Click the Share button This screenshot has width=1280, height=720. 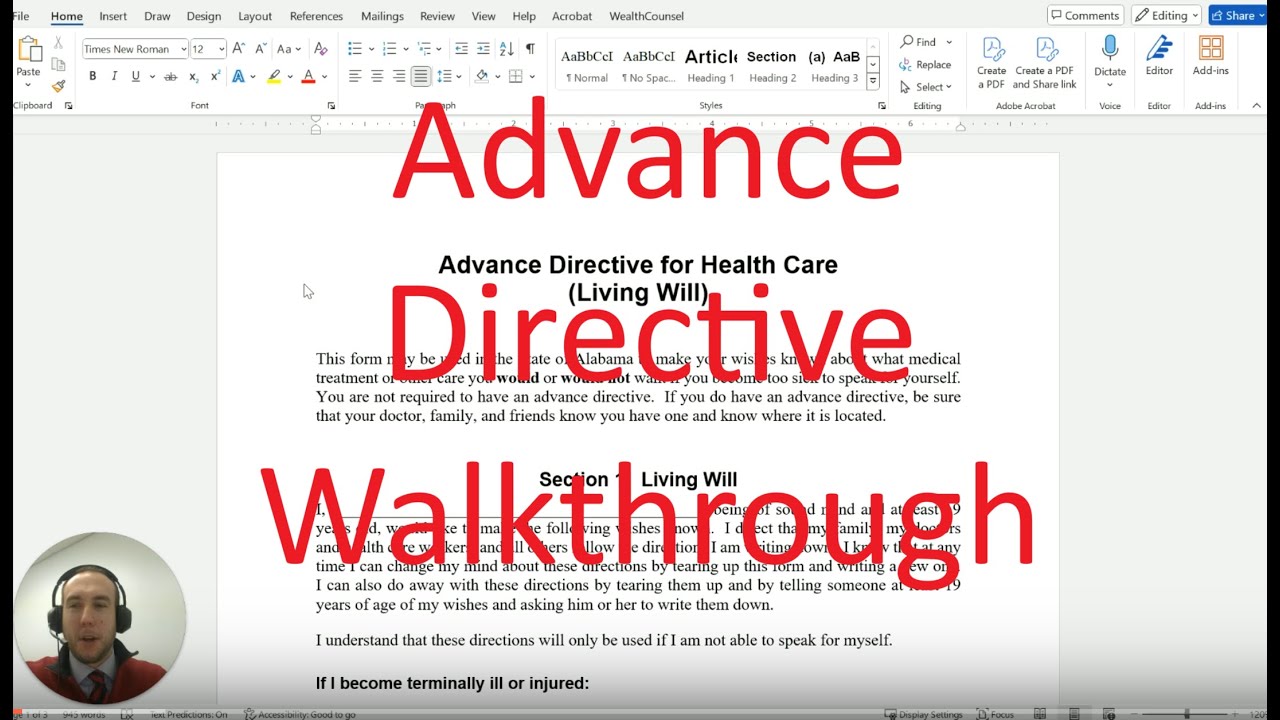1238,15
